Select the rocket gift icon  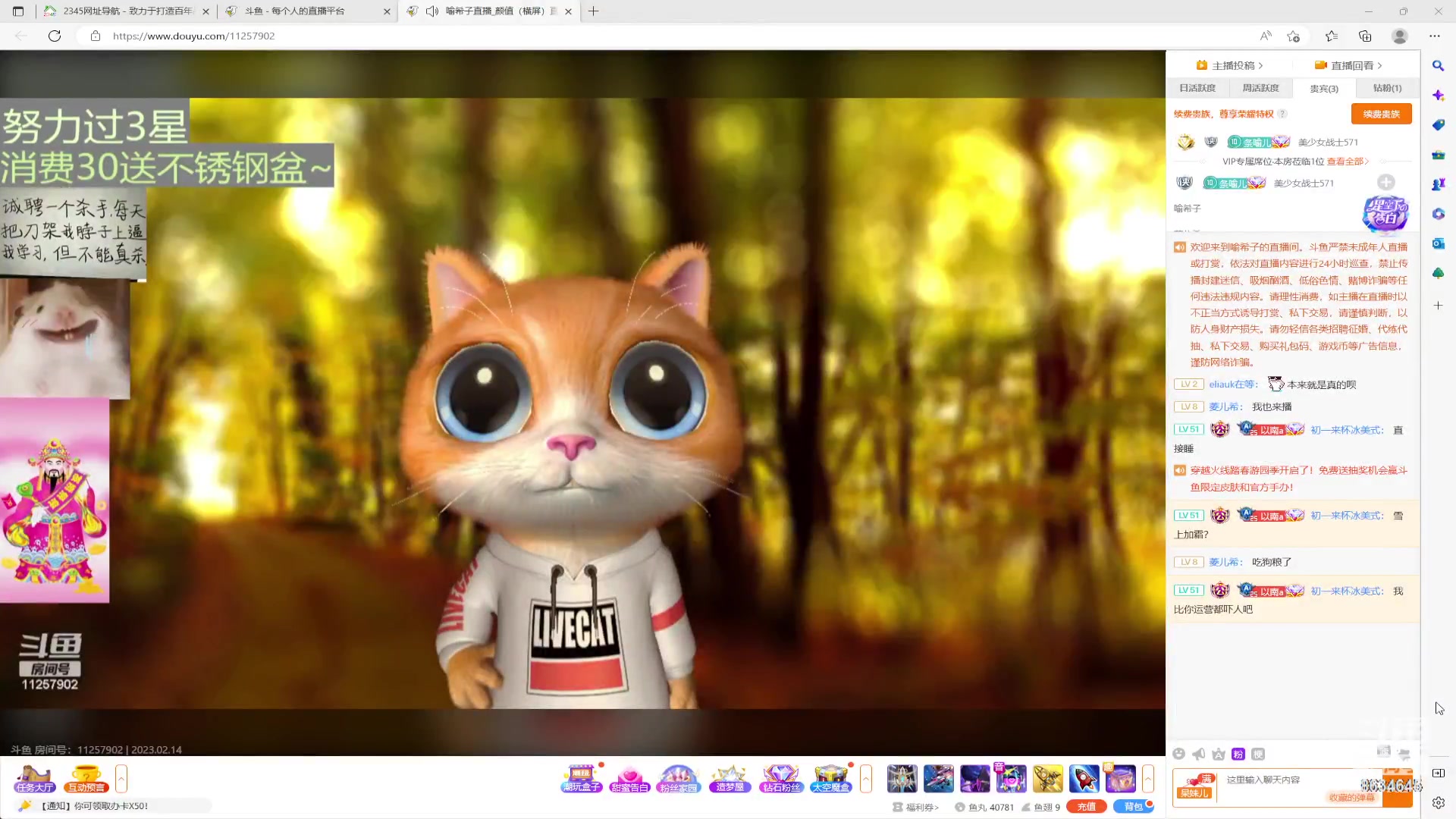(x=1084, y=778)
